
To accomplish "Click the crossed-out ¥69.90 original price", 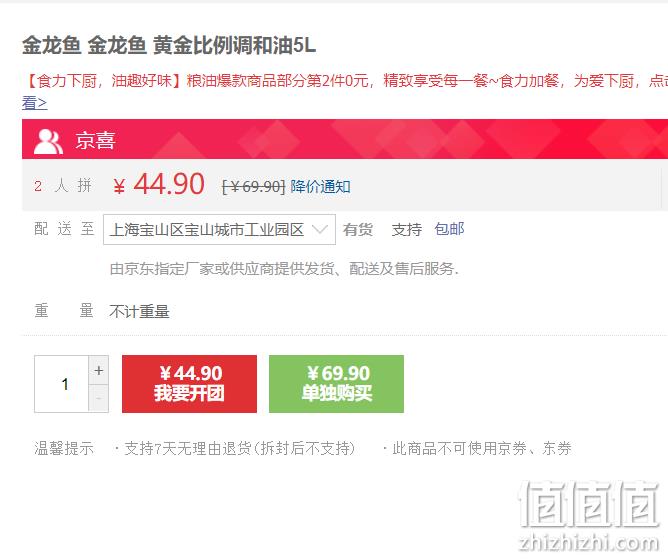I will (x=253, y=187).
